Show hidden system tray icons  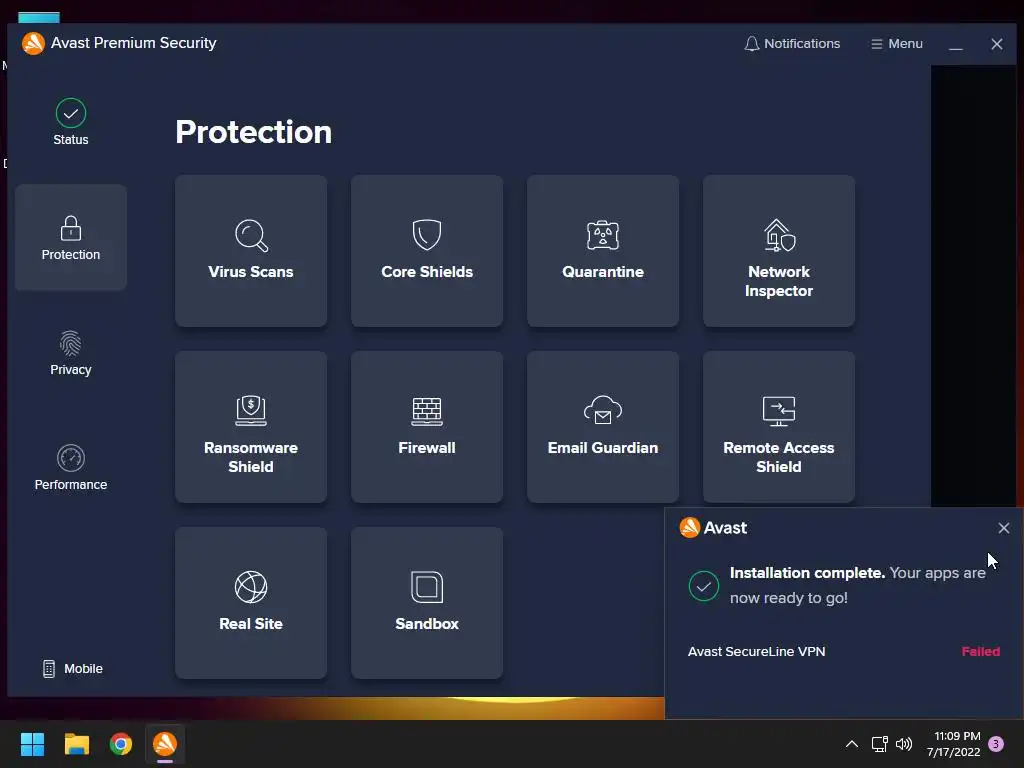[852, 744]
